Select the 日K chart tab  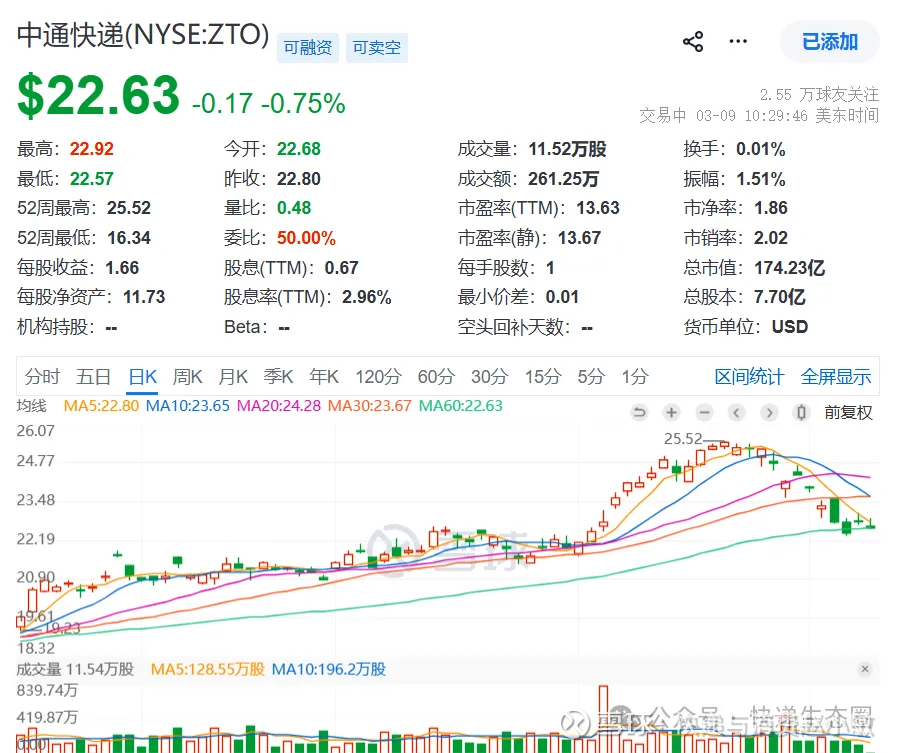143,376
